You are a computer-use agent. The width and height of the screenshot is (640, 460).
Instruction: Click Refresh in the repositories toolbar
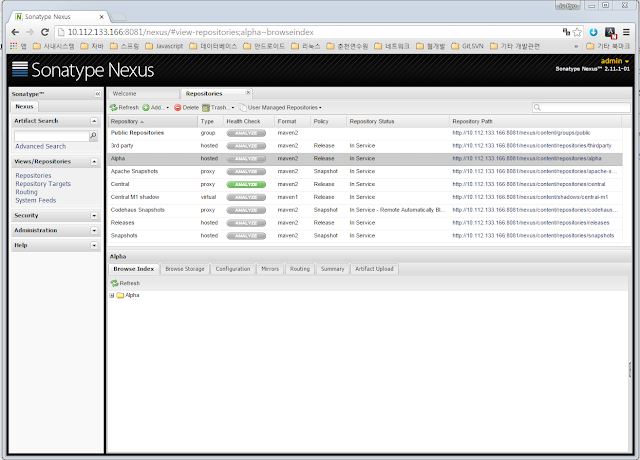click(x=124, y=107)
